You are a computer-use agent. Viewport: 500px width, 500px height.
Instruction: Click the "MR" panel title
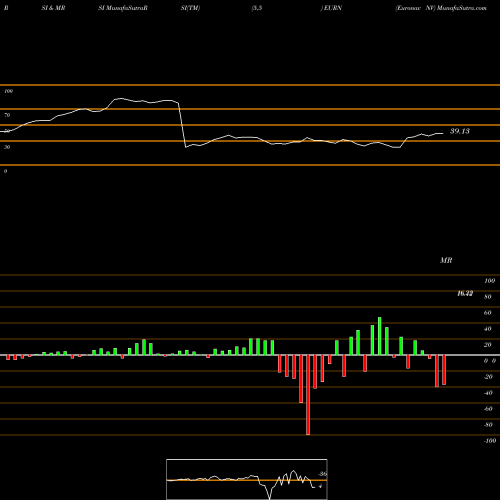pyautogui.click(x=446, y=260)
